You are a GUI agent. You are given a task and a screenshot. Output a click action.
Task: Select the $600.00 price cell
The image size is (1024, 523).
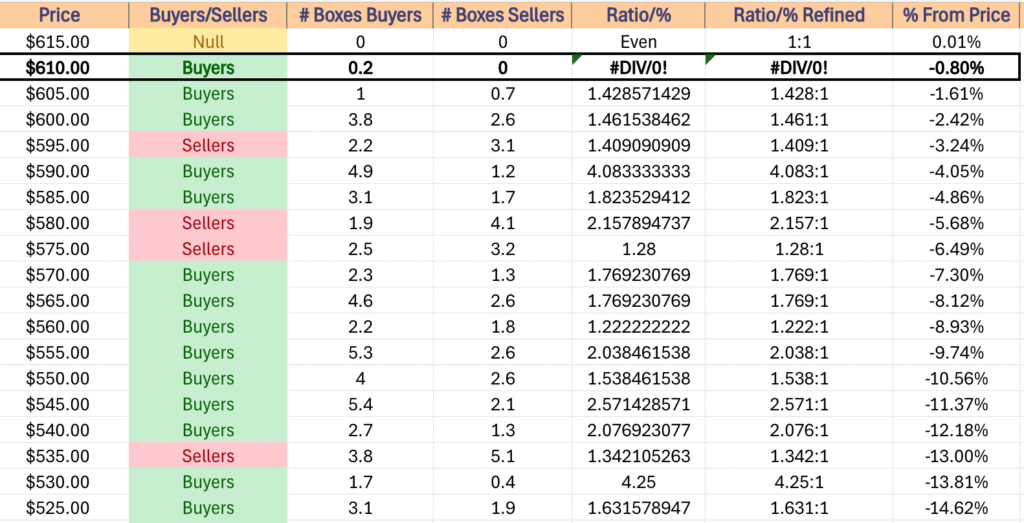point(64,120)
